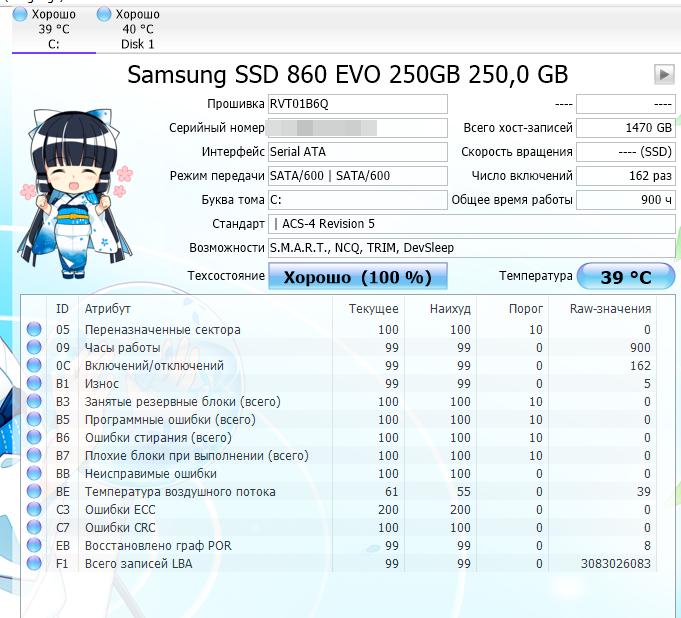Viewport: 681px width, 618px height.
Task: Click the power-on count 162 раз
Action: click(625, 176)
